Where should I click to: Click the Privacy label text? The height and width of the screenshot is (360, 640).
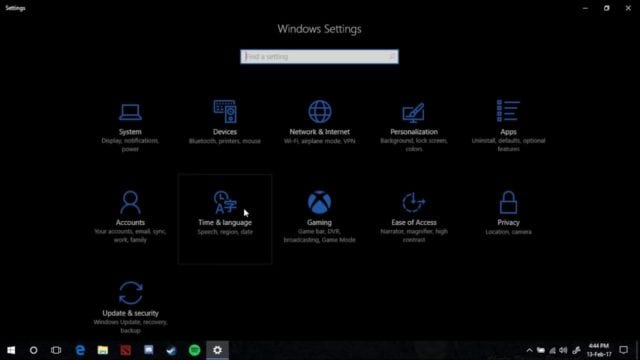[x=508, y=222]
